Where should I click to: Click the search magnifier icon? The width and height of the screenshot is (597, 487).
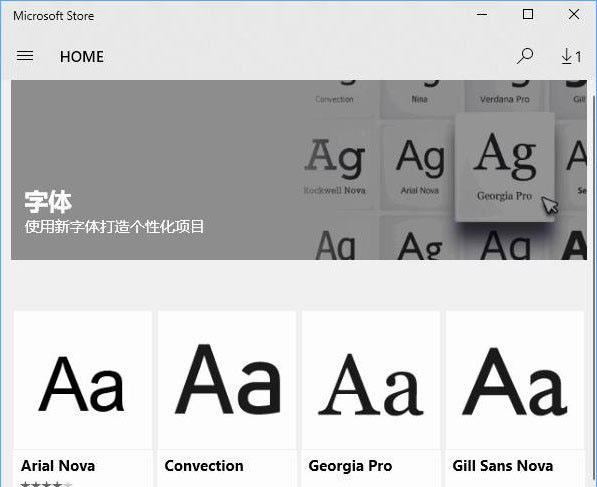pyautogui.click(x=525, y=56)
